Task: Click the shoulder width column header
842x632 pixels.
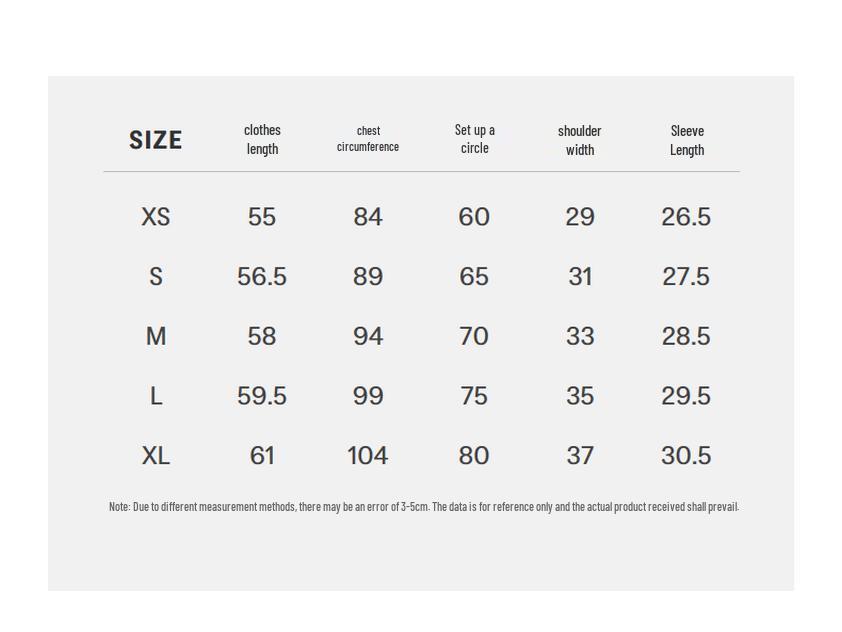Action: [x=580, y=140]
